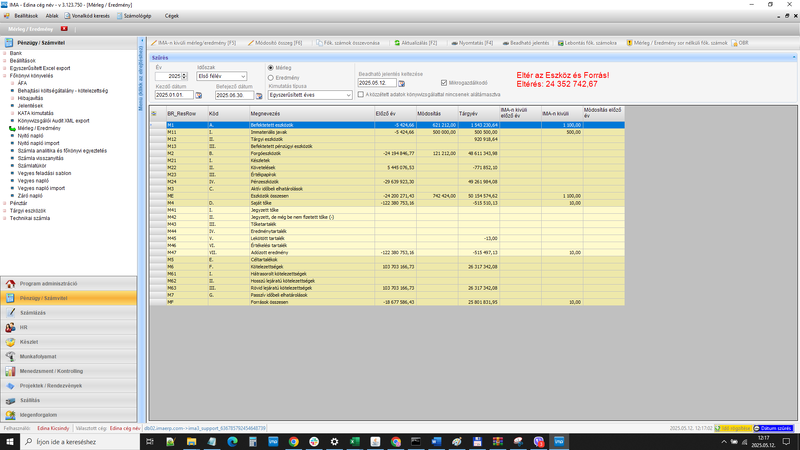
Task: Open the Beállítások menu
Action: click(26, 16)
